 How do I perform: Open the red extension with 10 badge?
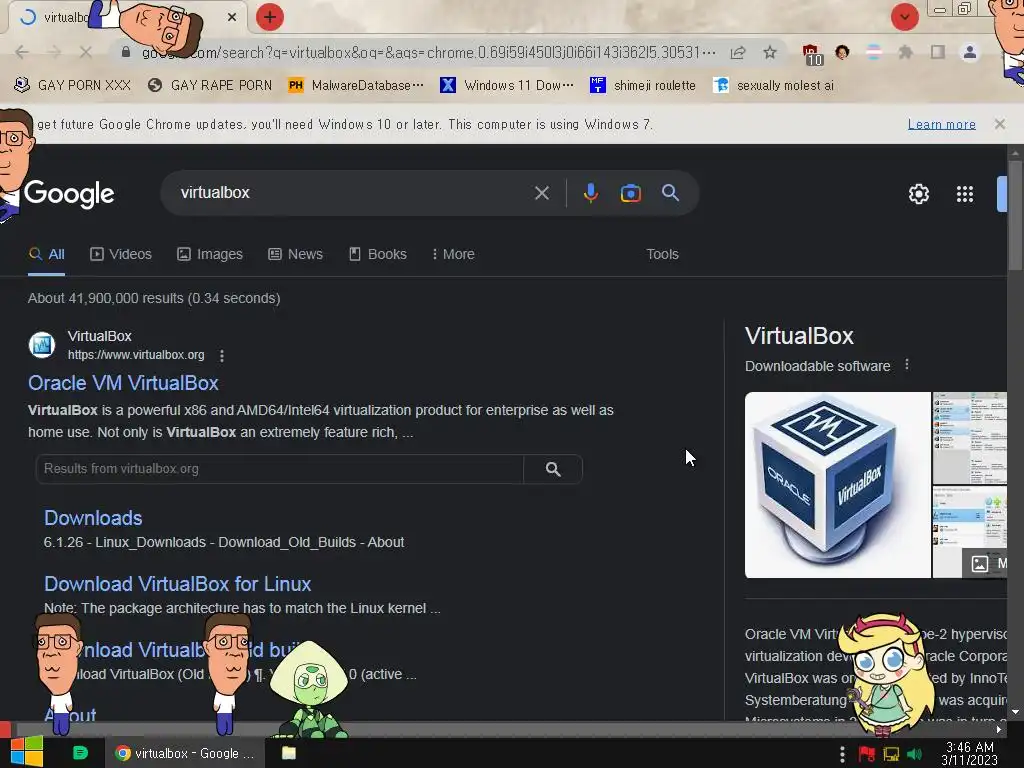[x=811, y=54]
